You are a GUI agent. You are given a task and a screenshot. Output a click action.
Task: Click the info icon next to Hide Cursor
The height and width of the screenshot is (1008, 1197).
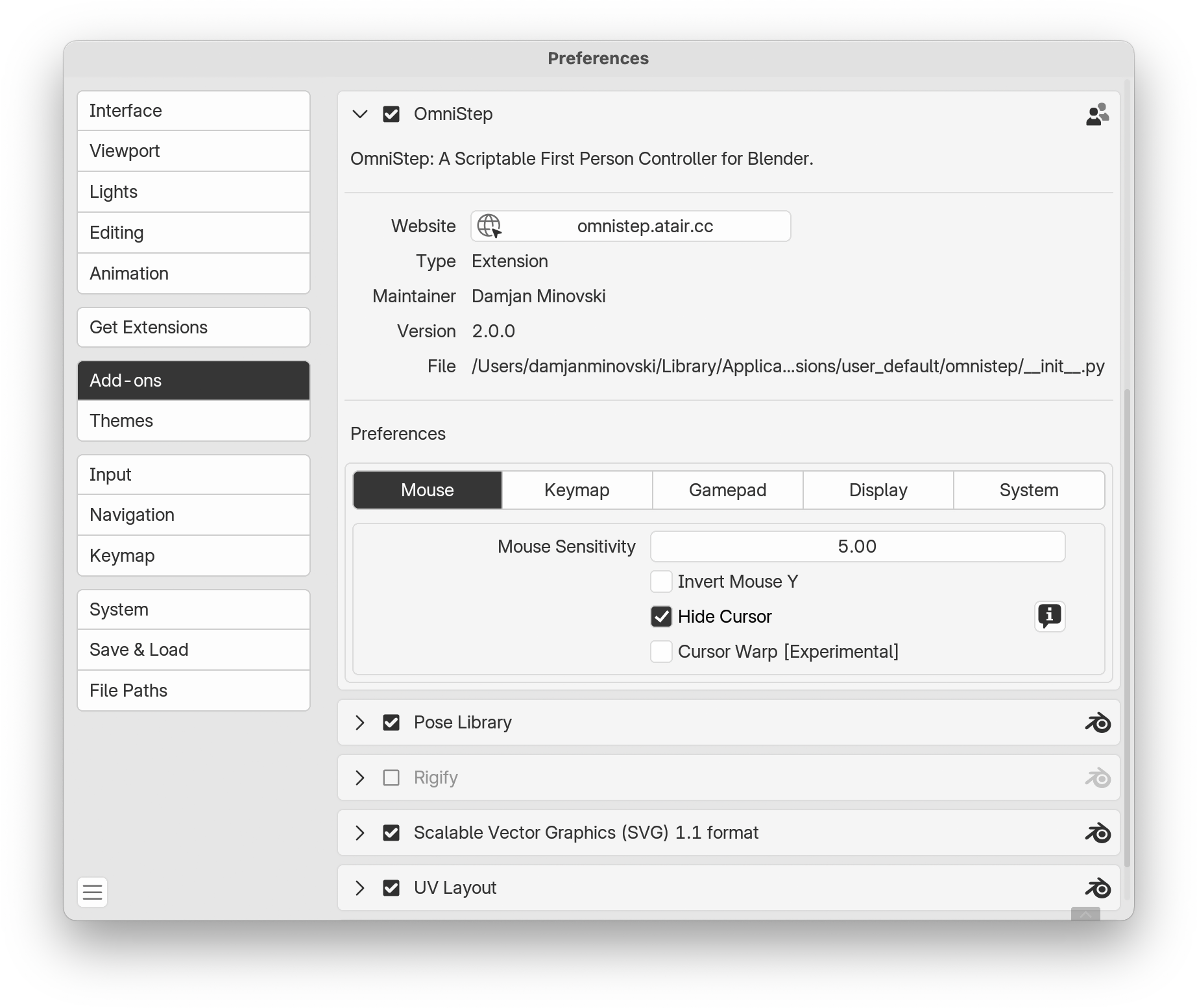click(1049, 616)
